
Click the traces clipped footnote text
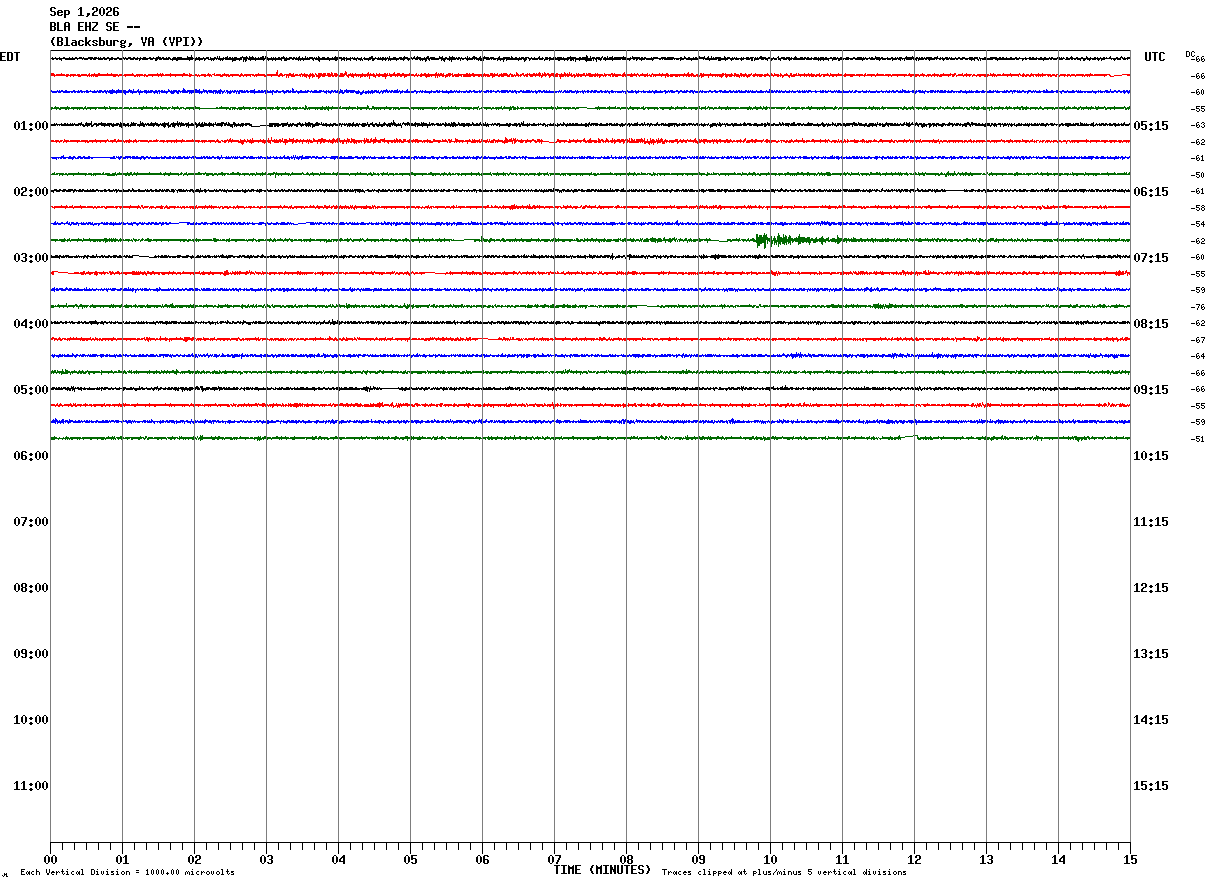click(x=784, y=873)
